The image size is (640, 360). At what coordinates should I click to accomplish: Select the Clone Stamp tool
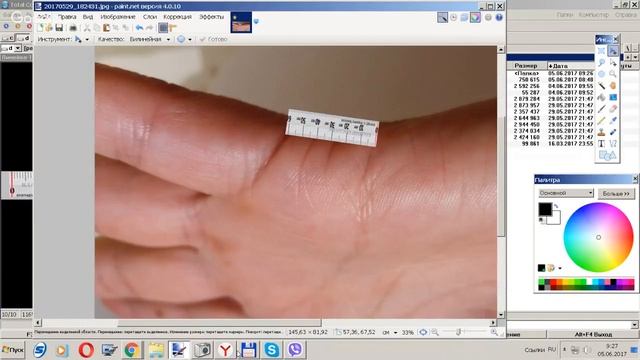[601, 132]
